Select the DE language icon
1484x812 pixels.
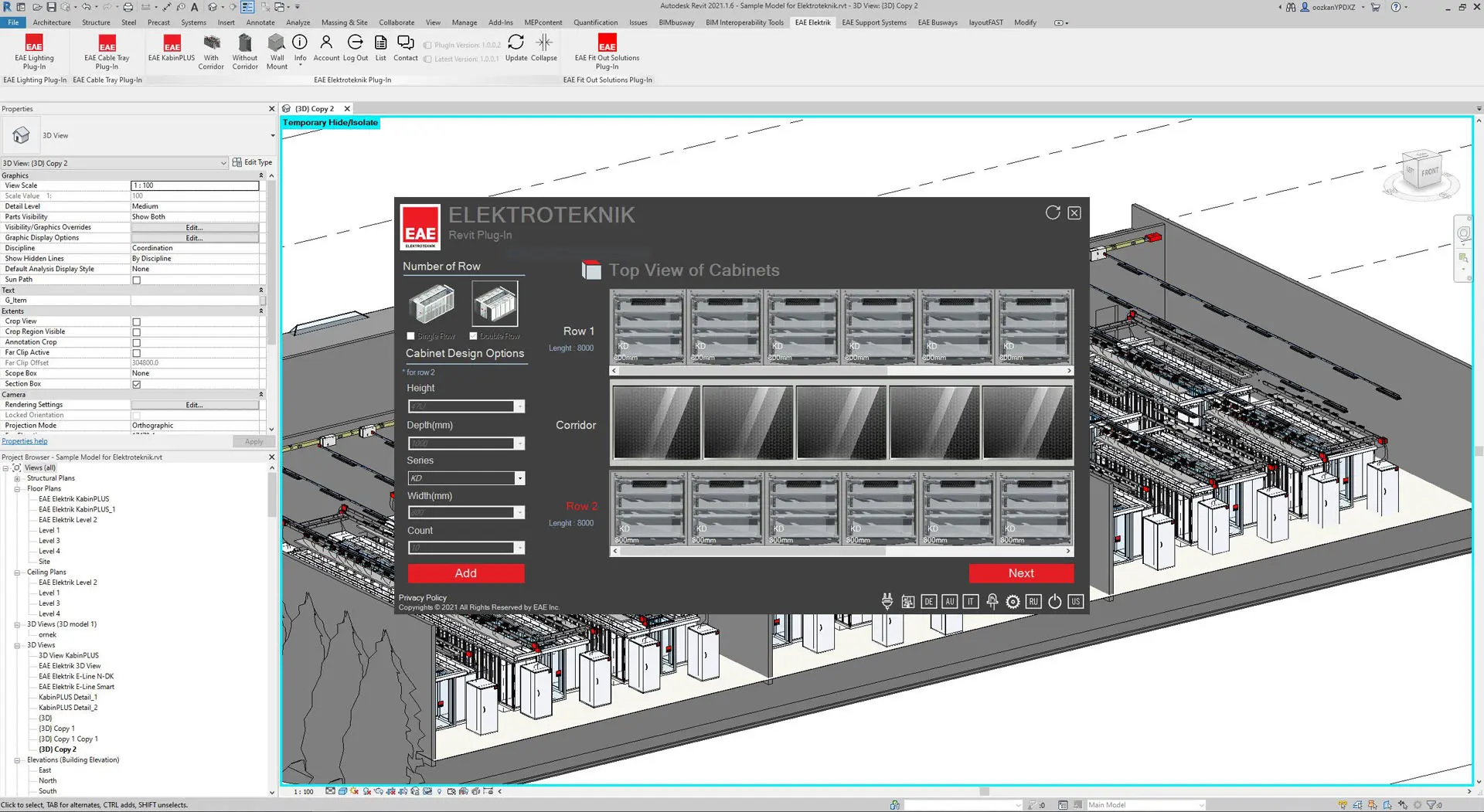pyautogui.click(x=929, y=601)
